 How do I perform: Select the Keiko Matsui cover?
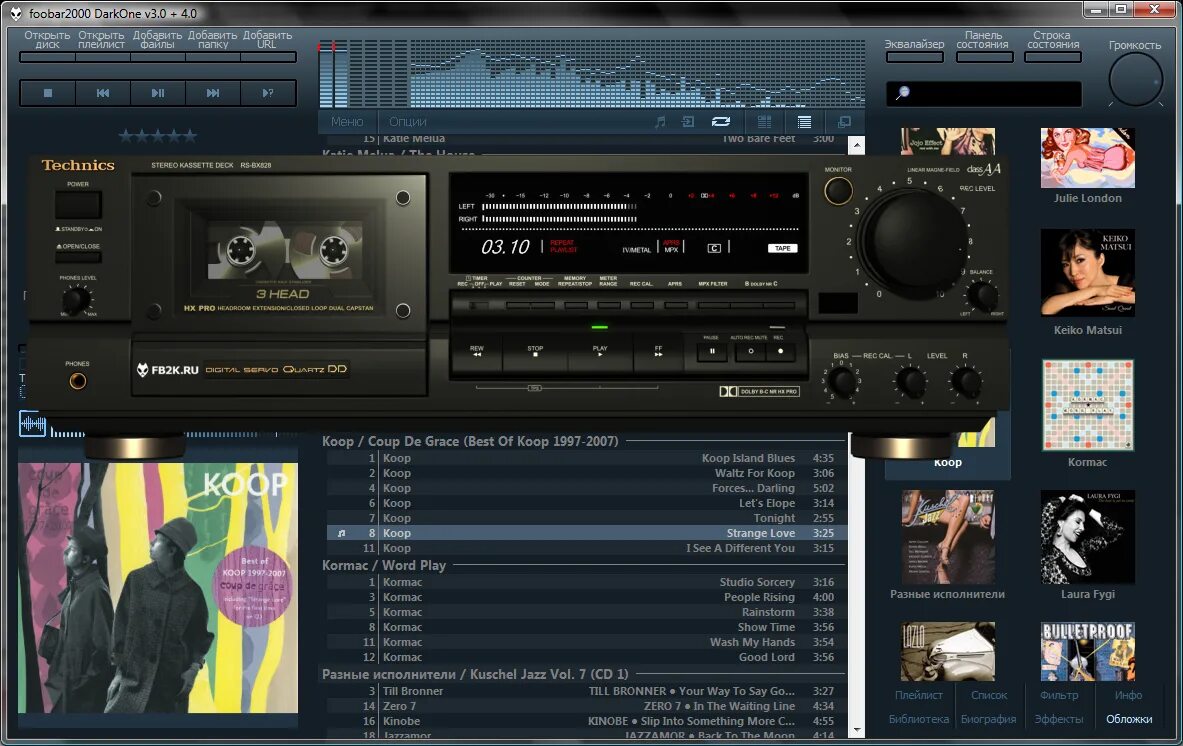pos(1088,273)
